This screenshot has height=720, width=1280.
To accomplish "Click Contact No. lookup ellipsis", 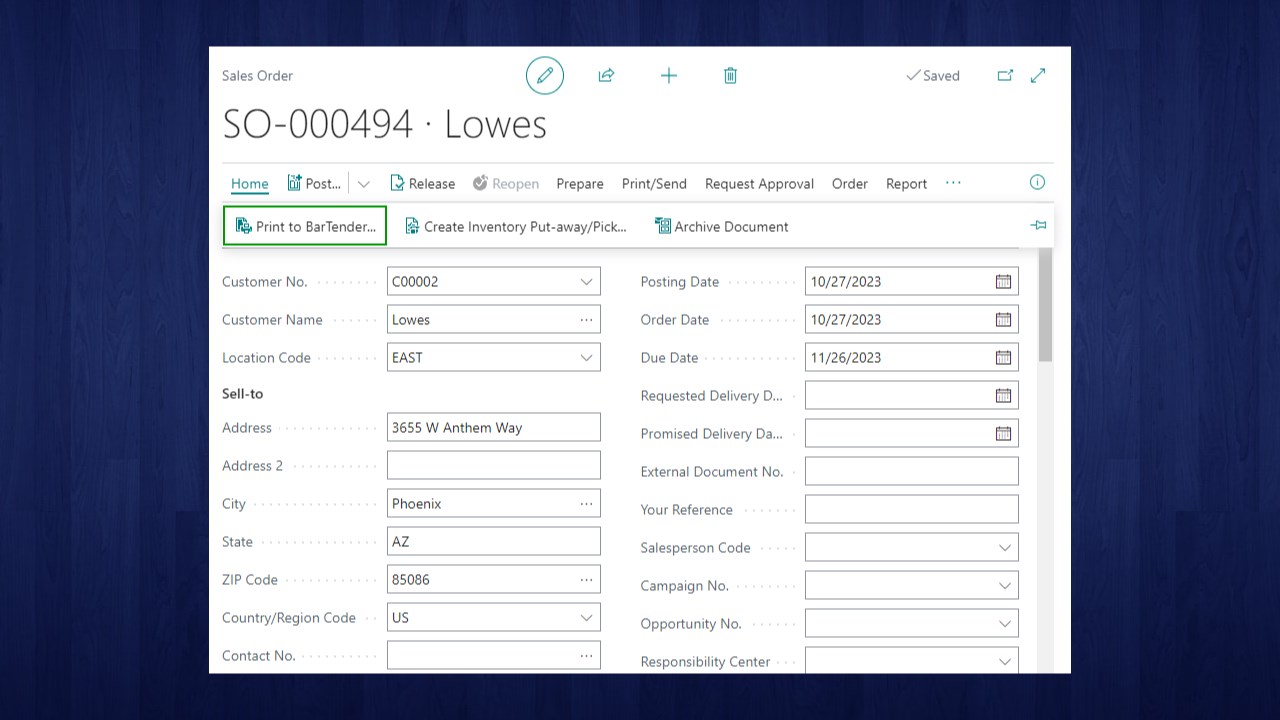I will point(586,656).
